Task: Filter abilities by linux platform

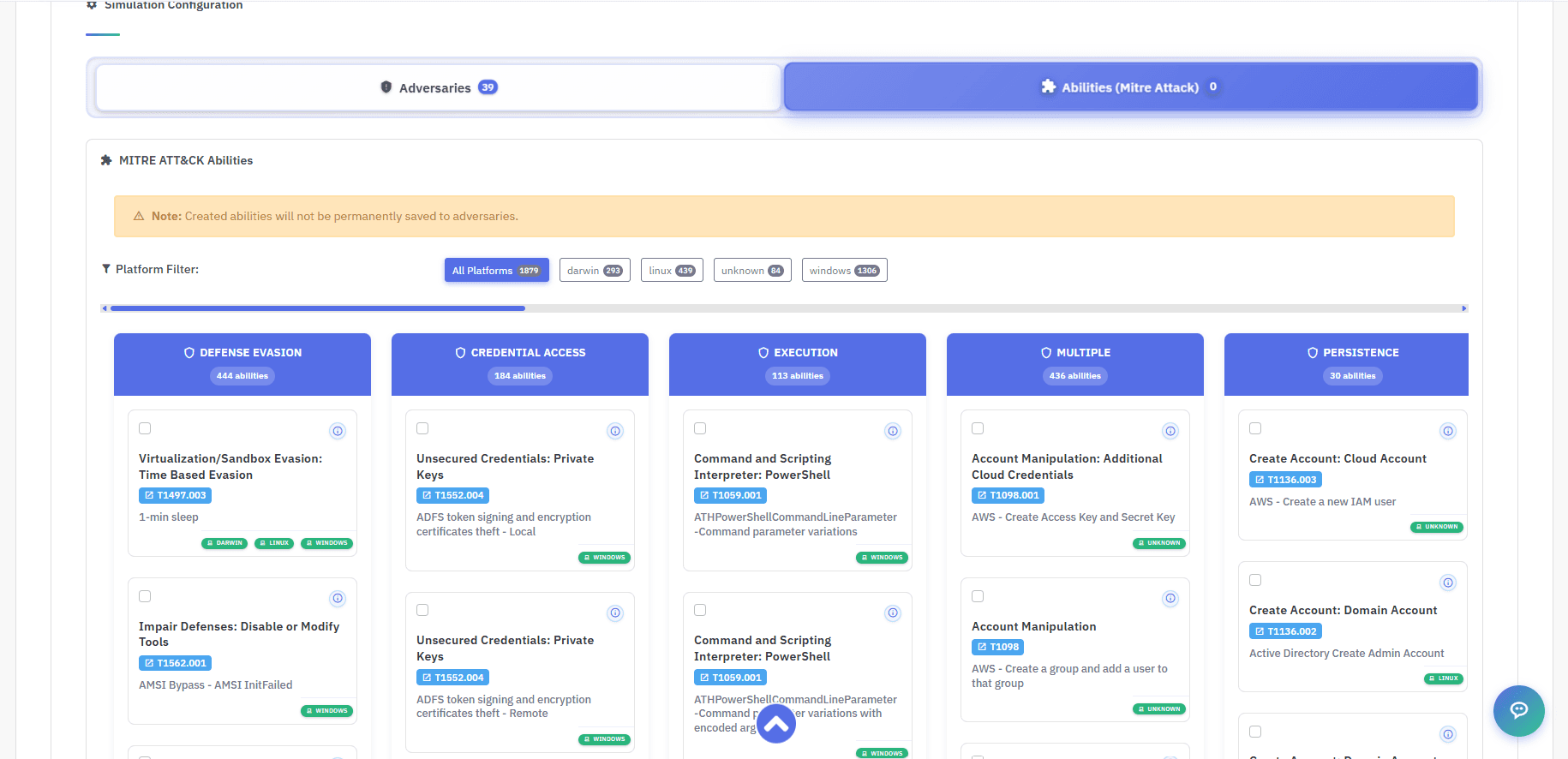Action: (672, 270)
